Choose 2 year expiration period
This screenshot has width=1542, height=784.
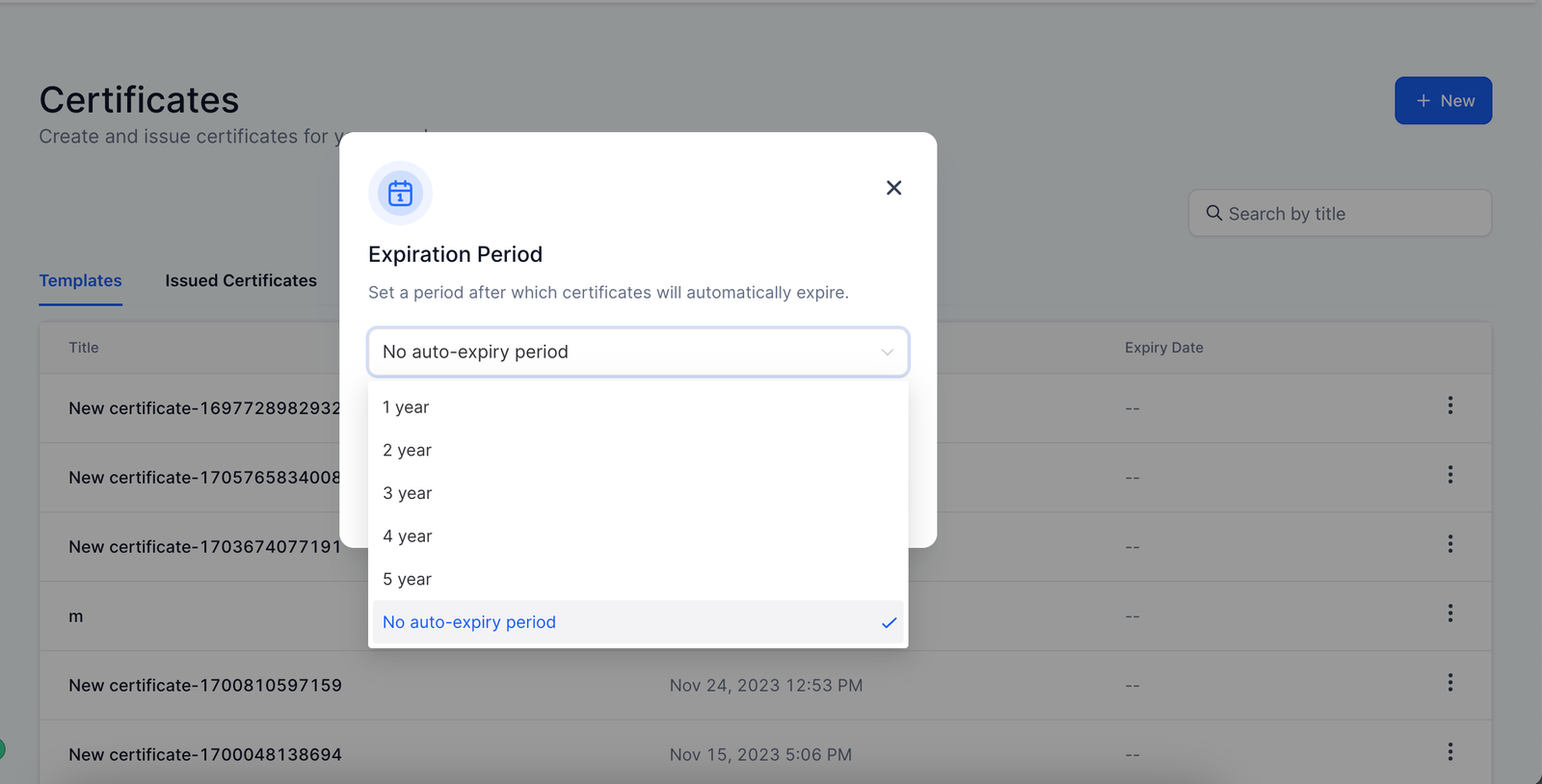(x=407, y=451)
